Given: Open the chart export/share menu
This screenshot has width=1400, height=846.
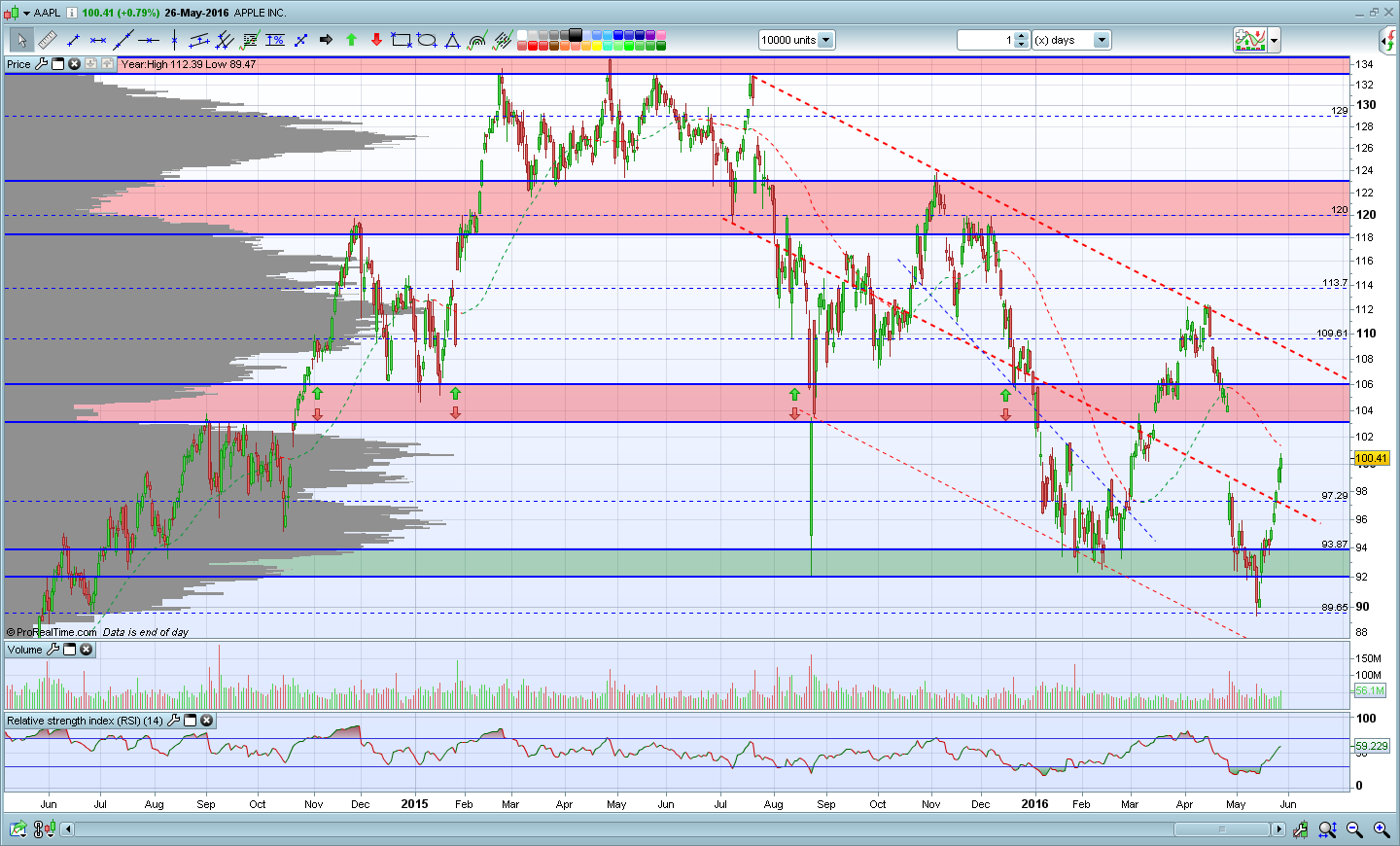Looking at the screenshot, I should tap(17, 829).
